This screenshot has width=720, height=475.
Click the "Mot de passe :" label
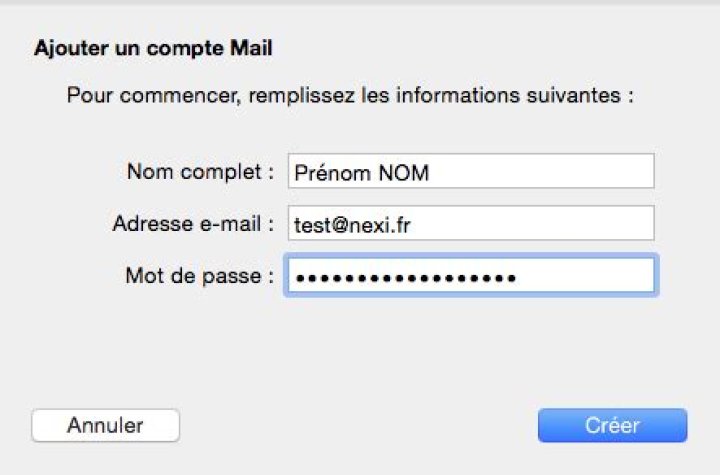pyautogui.click(x=200, y=276)
